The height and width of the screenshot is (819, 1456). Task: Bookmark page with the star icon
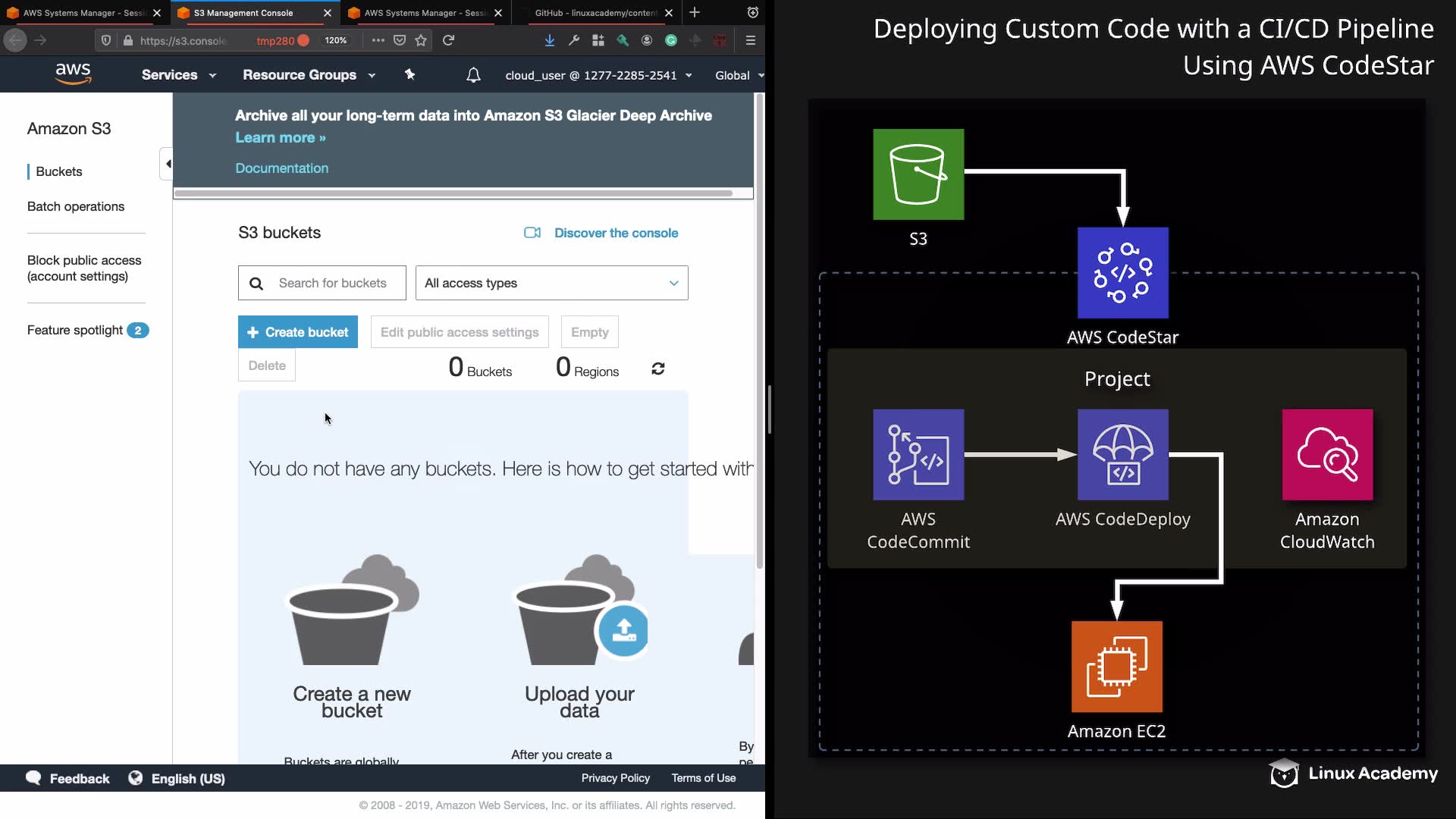click(422, 40)
